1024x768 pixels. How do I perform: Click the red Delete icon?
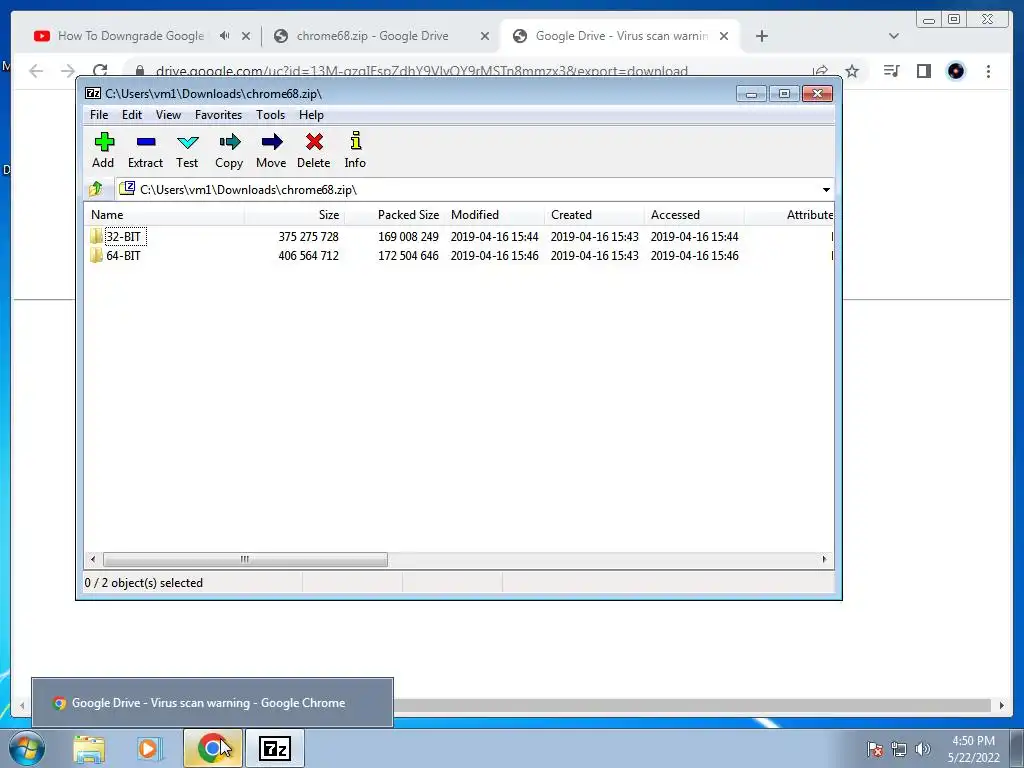click(314, 142)
